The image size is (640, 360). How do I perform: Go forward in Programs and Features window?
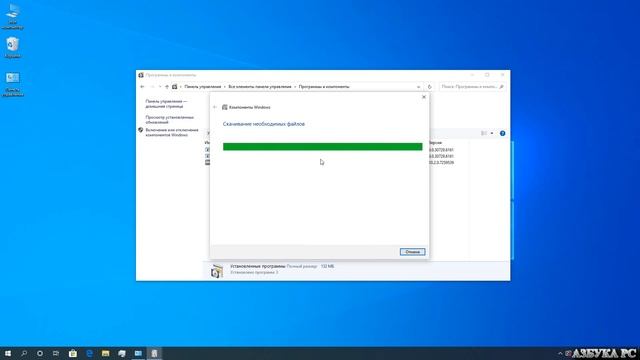pyautogui.click(x=152, y=87)
